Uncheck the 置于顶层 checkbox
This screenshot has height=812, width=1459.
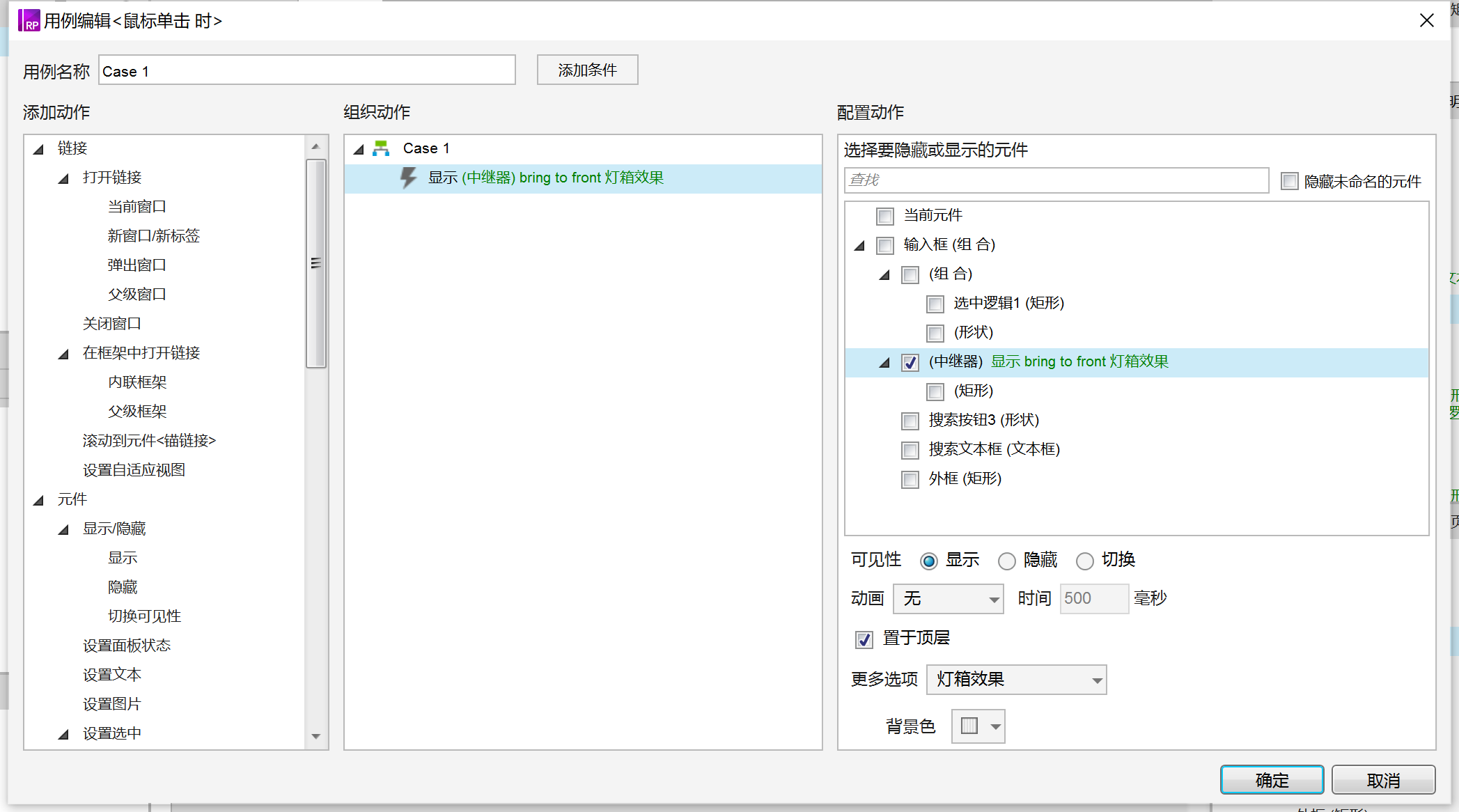(x=864, y=639)
